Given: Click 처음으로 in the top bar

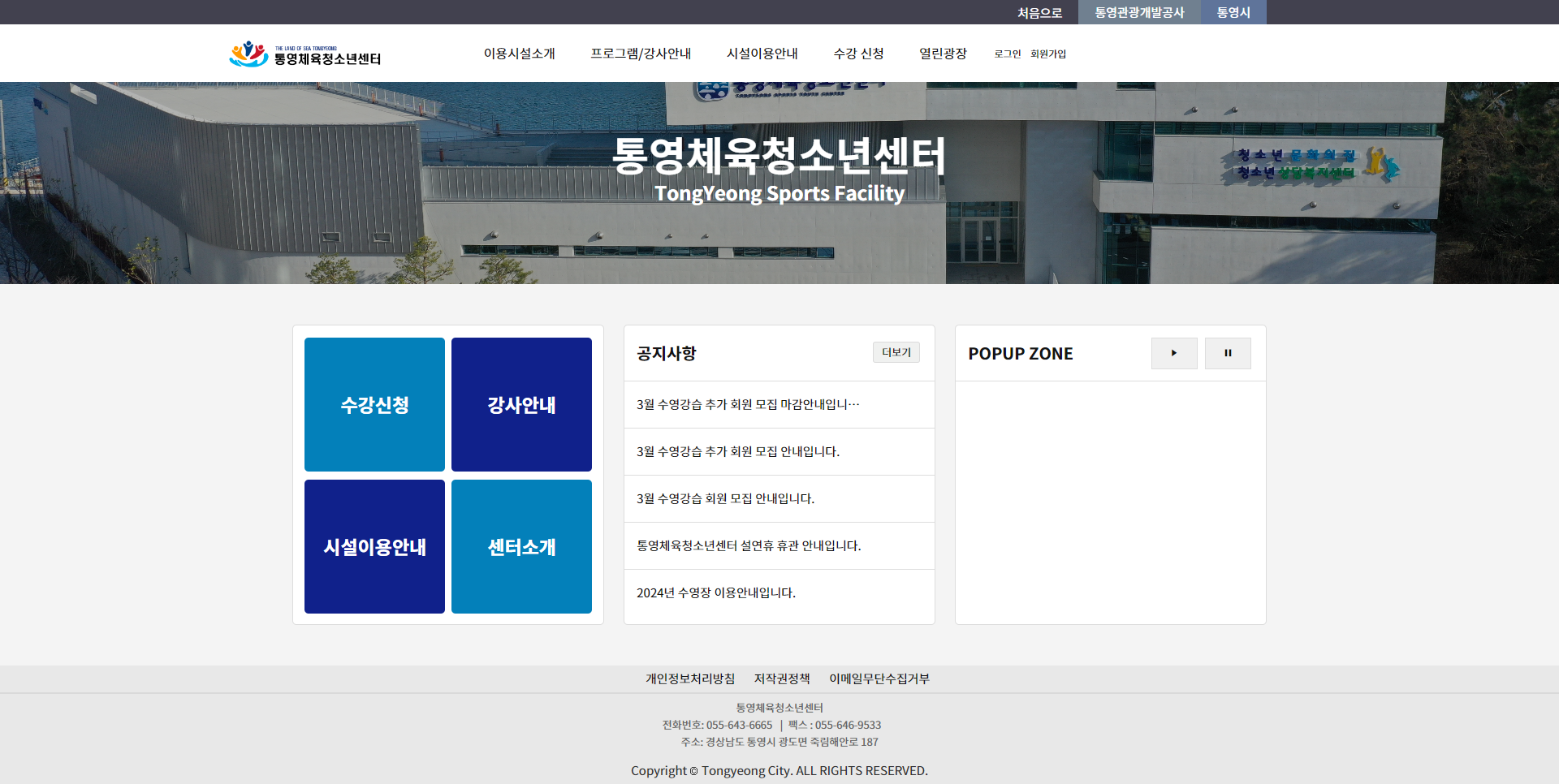Looking at the screenshot, I should click(1039, 13).
